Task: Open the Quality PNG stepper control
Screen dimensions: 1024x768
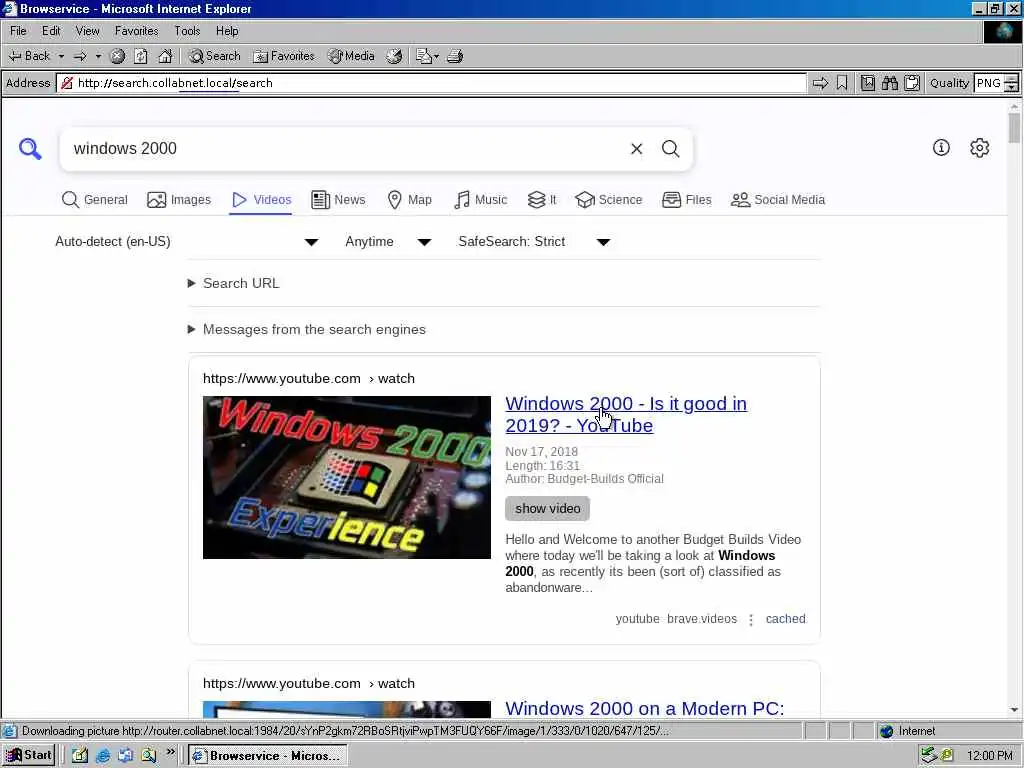Action: [x=1011, y=83]
